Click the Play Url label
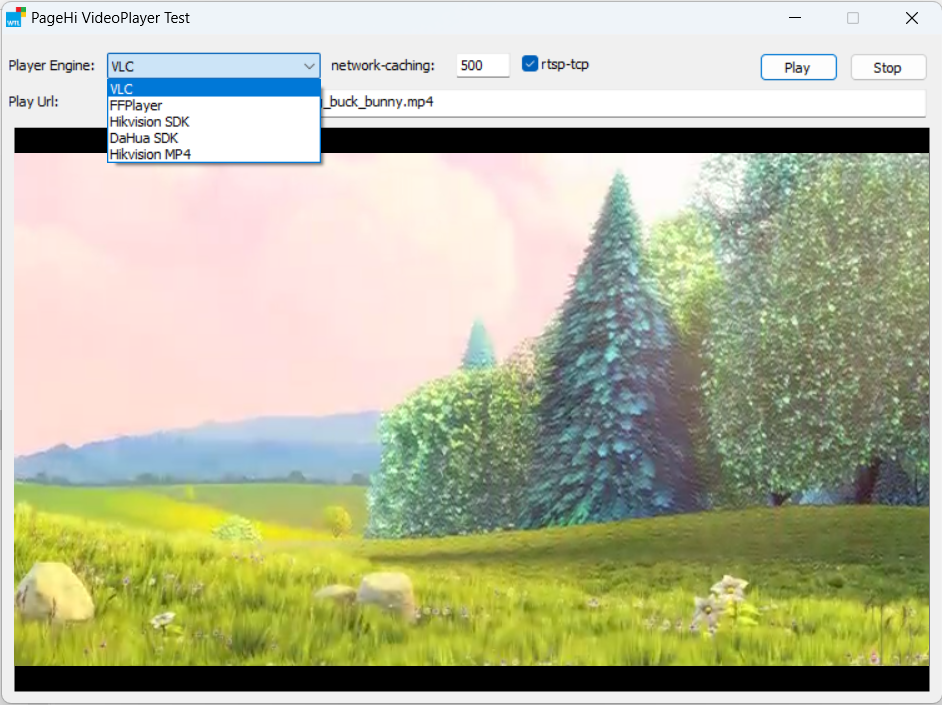942x705 pixels. pyautogui.click(x=34, y=101)
